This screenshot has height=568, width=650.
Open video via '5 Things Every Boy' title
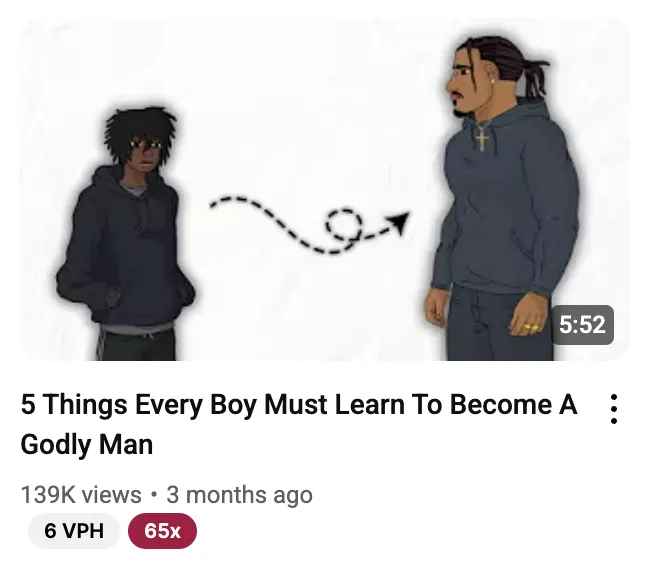tap(298, 405)
